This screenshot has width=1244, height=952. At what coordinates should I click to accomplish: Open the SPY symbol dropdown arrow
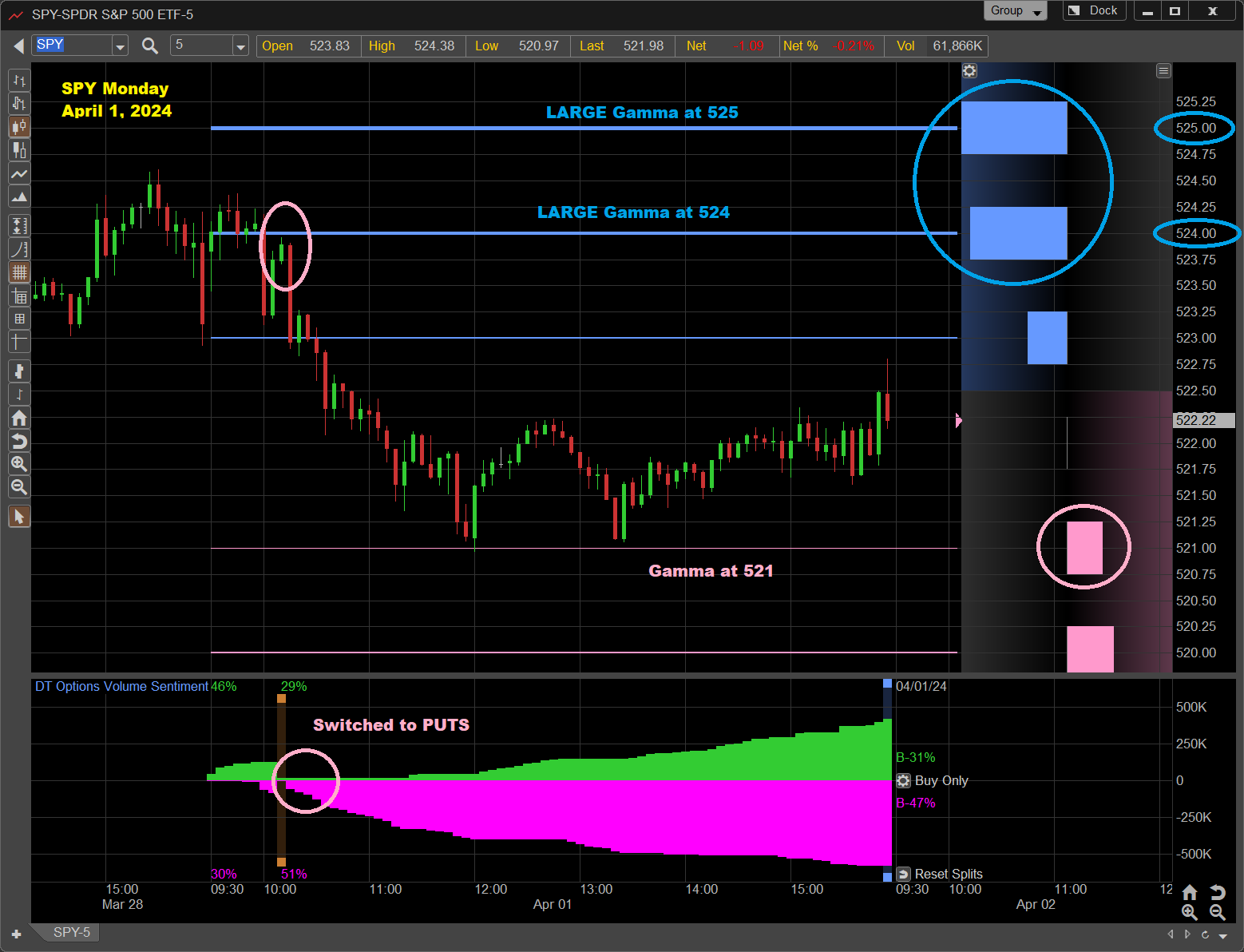120,46
